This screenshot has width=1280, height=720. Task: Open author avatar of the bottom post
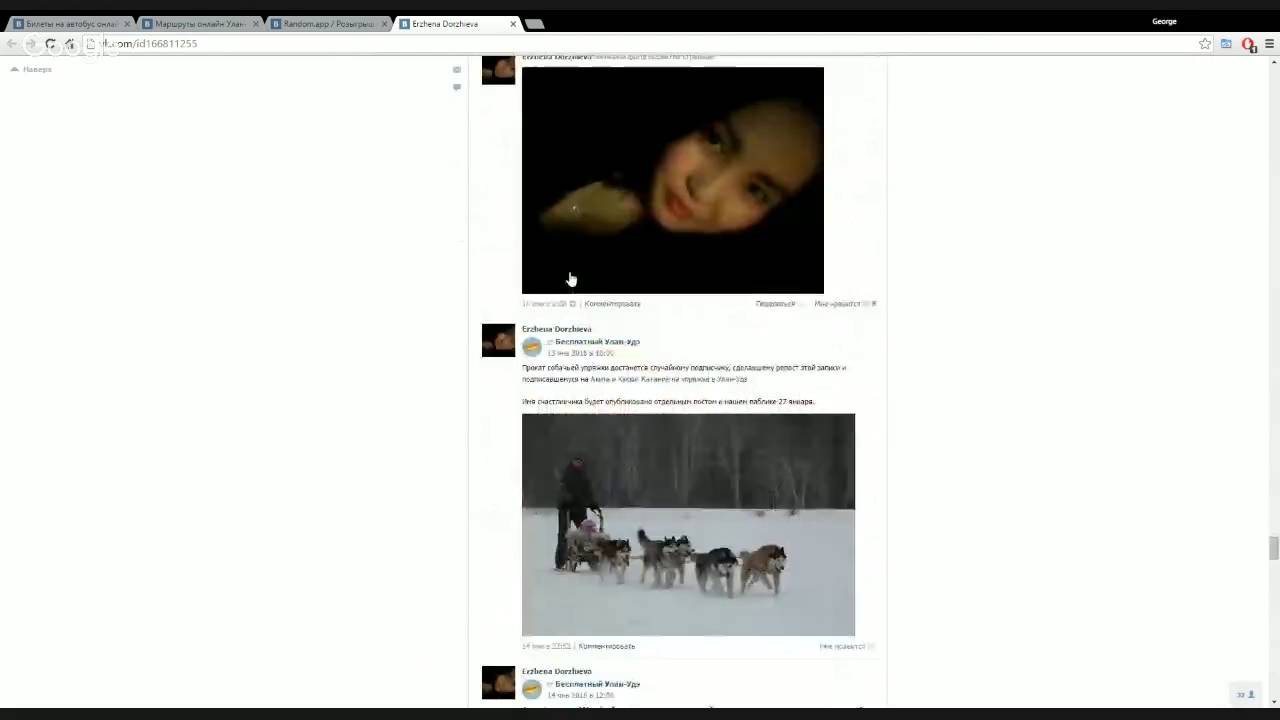coord(498,682)
